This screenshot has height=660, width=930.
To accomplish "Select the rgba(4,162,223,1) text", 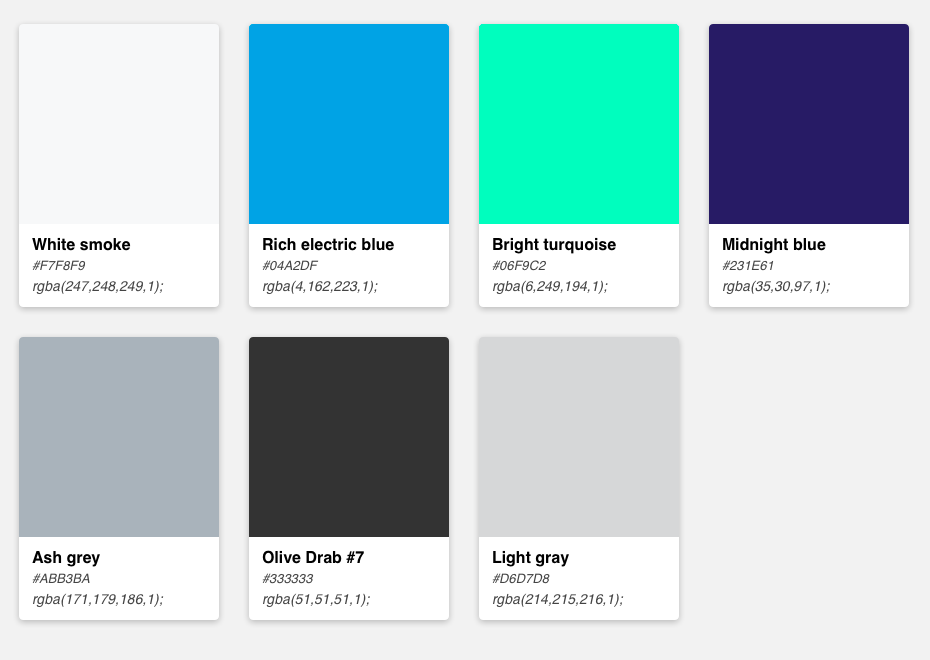I will point(320,286).
